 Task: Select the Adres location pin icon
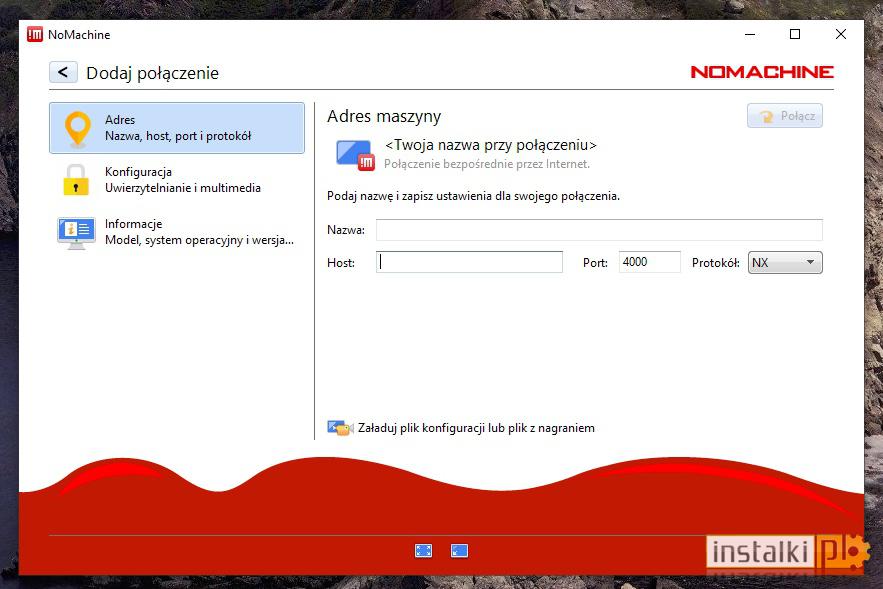coord(78,129)
